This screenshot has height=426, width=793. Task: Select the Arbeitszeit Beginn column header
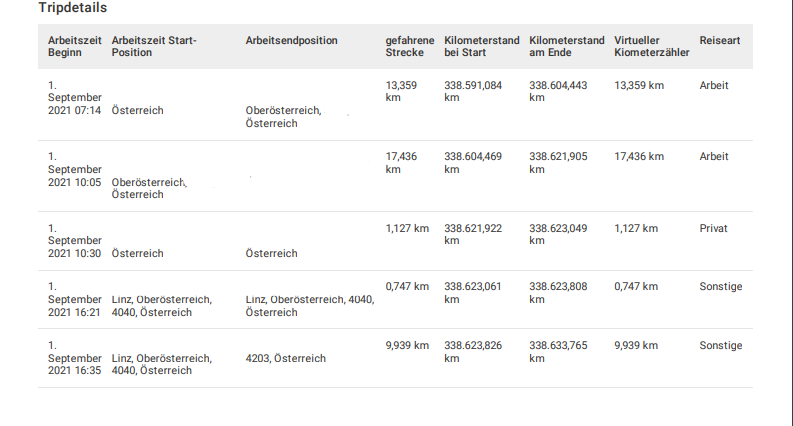[x=75, y=47]
